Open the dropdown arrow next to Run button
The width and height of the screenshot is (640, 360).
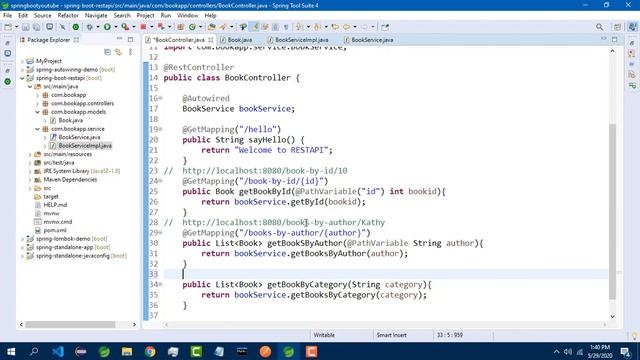click(x=116, y=27)
